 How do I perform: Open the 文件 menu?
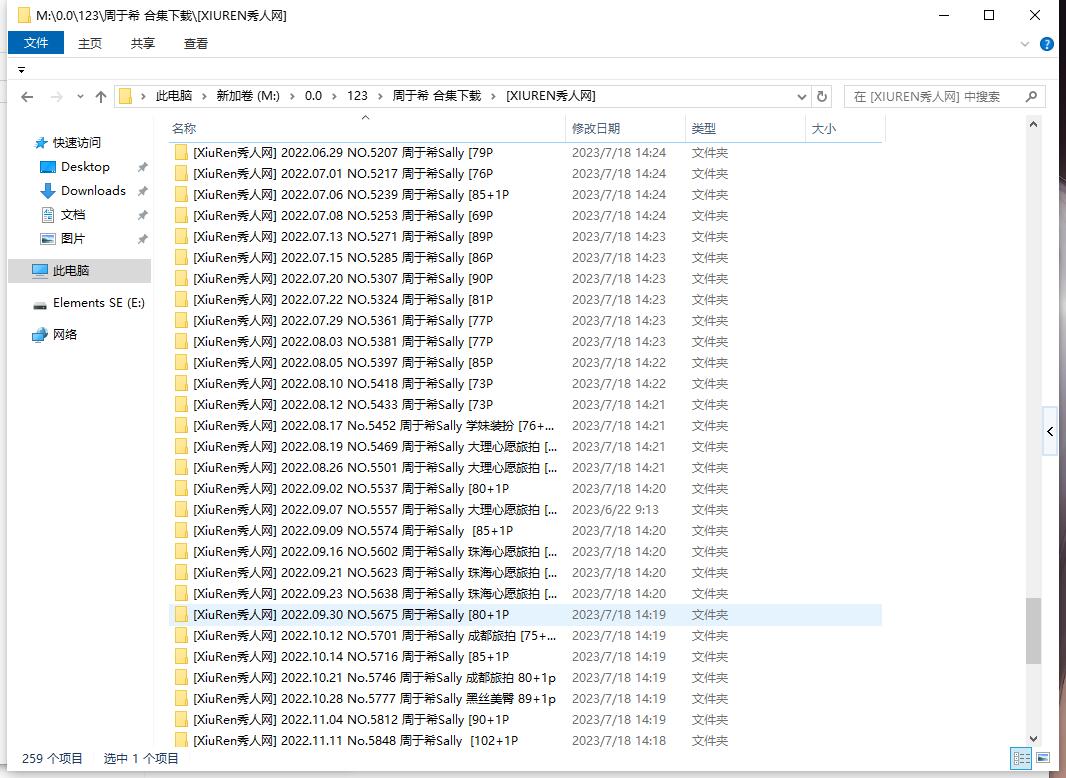click(36, 43)
